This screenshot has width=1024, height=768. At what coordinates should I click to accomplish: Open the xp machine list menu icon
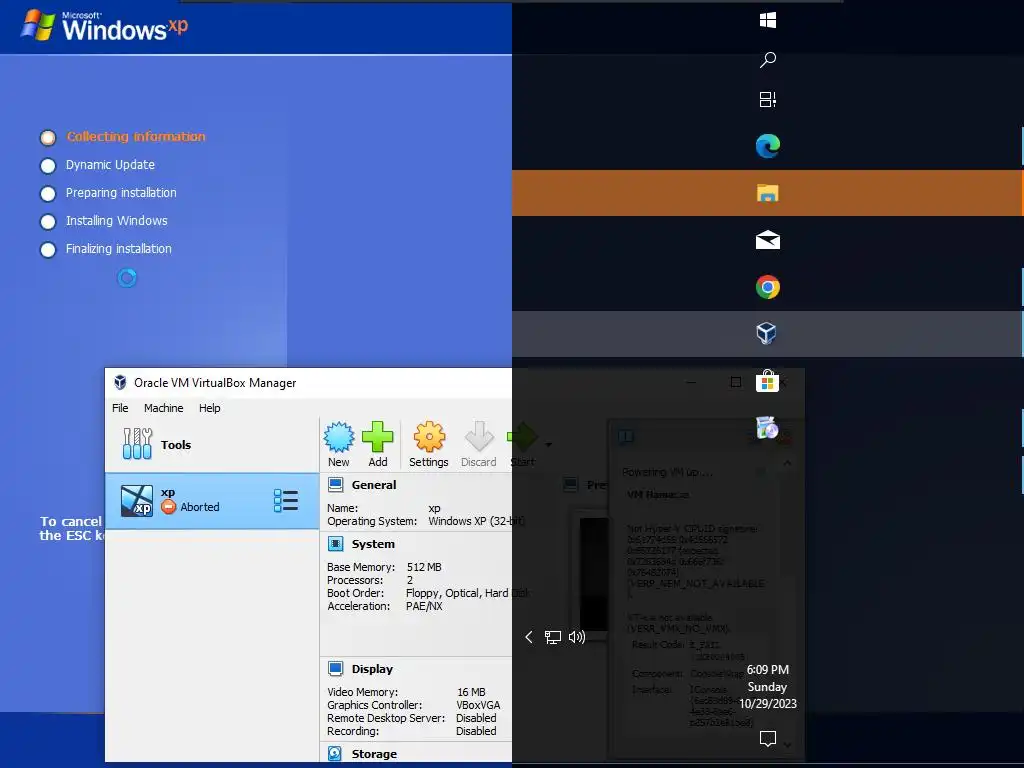pos(286,501)
